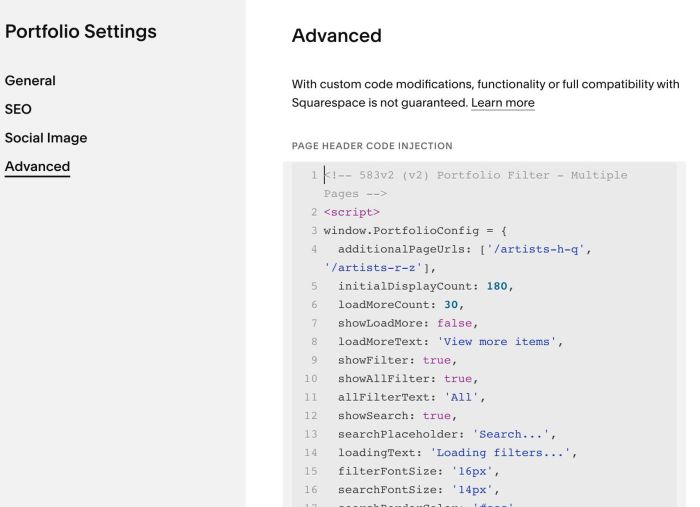Click the searchPlaceholder 'Search...' string
Image resolution: width=700 pixels, height=507 pixels.
pyautogui.click(x=511, y=435)
